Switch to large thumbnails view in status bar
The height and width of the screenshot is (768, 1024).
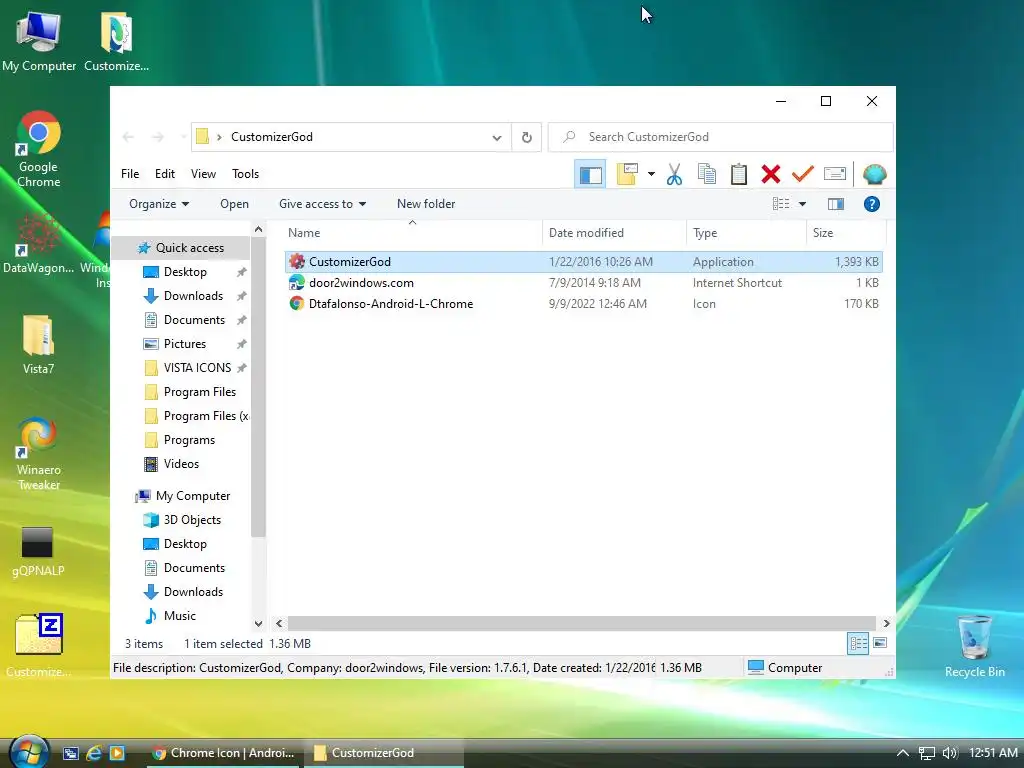point(880,643)
